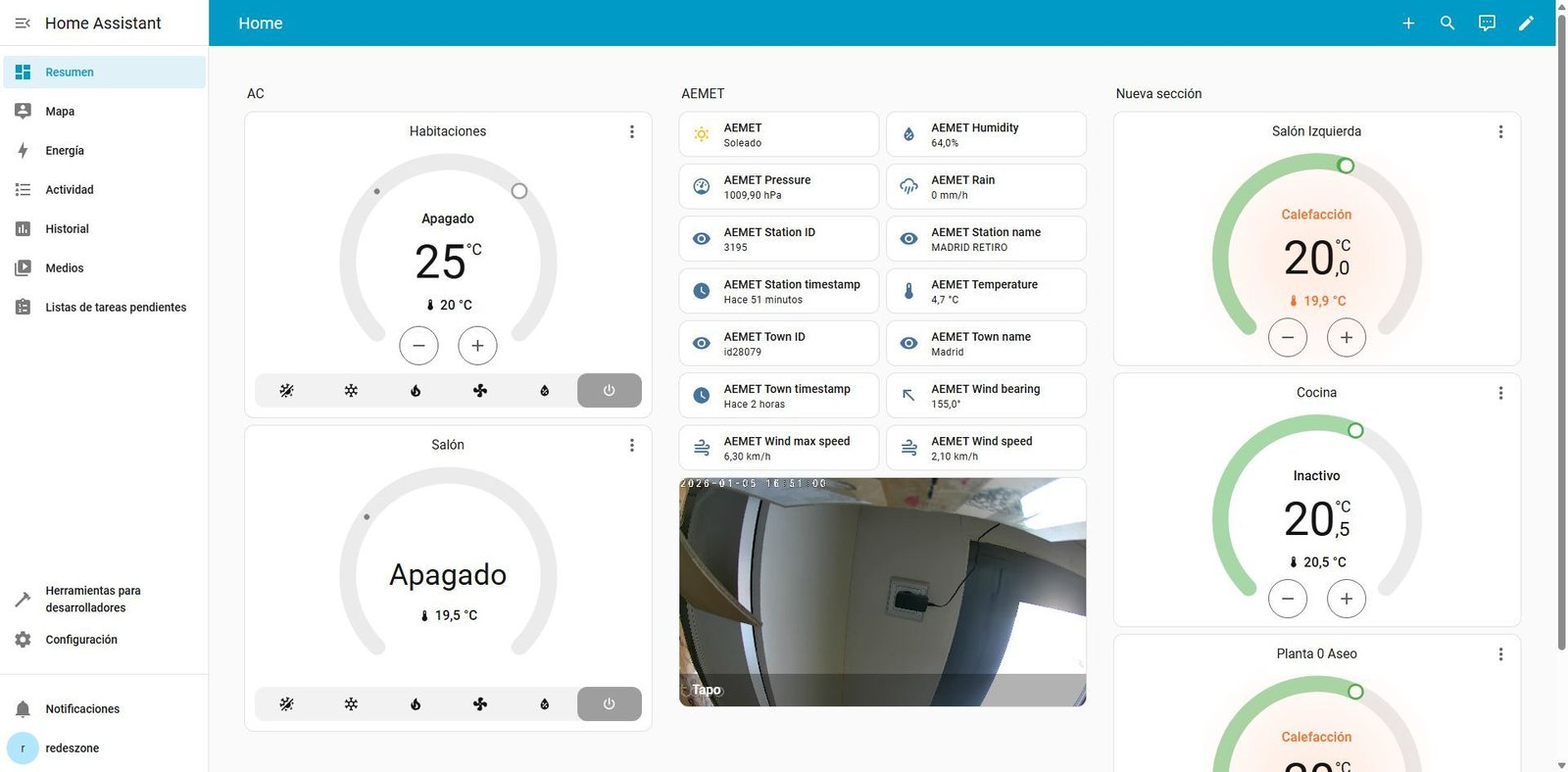This screenshot has height=772, width=1568.
Task: Open Salón Izquierda card three-dot menu
Action: [x=1500, y=131]
